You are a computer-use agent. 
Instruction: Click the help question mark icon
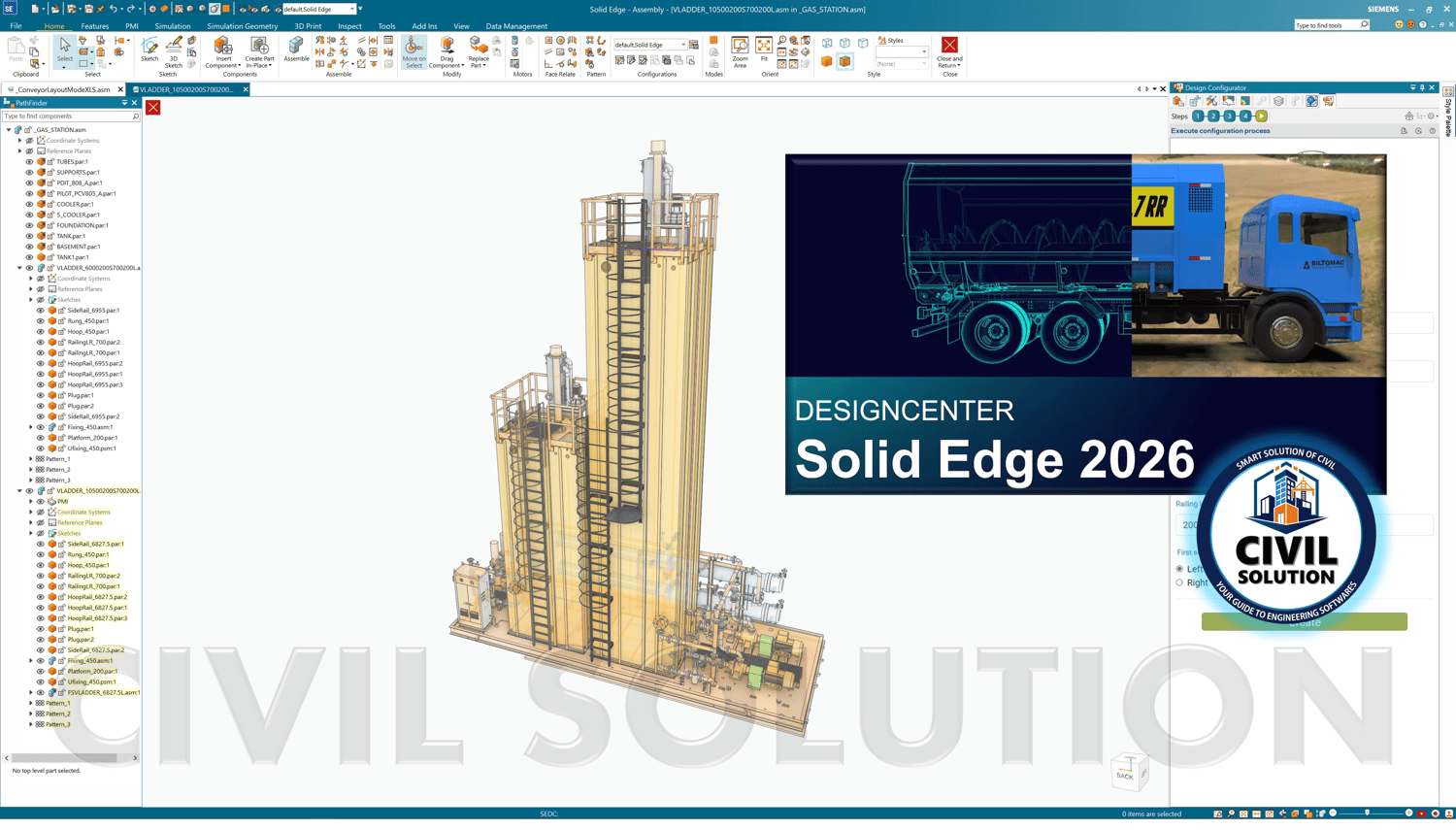point(1423,24)
